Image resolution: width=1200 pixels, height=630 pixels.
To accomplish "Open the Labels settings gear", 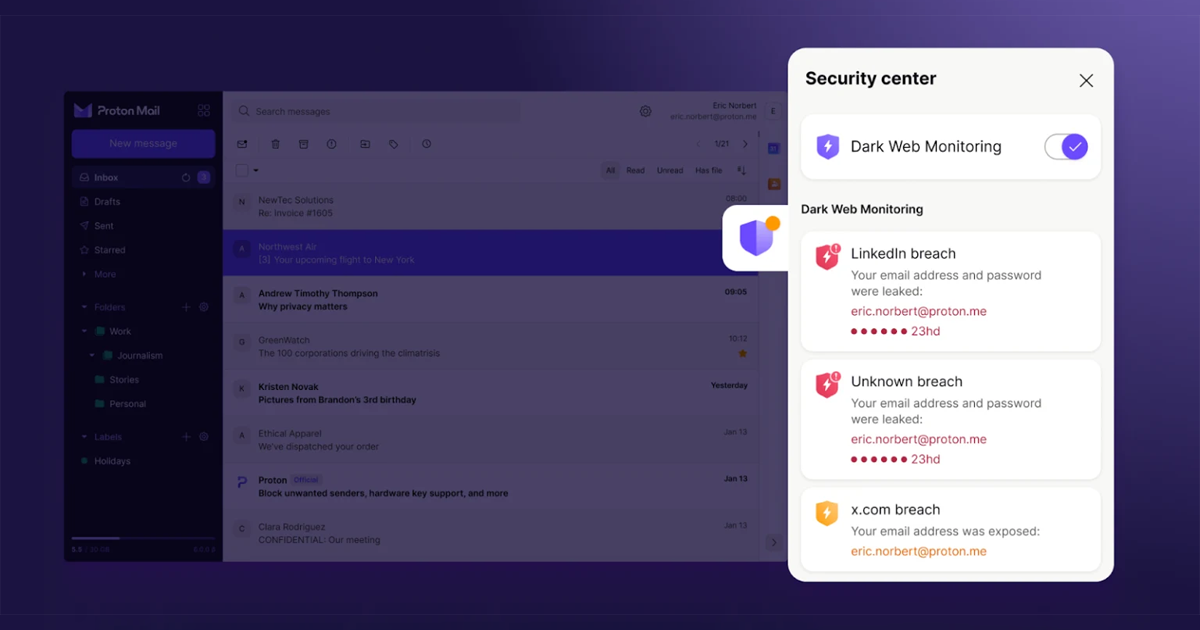I will point(204,437).
